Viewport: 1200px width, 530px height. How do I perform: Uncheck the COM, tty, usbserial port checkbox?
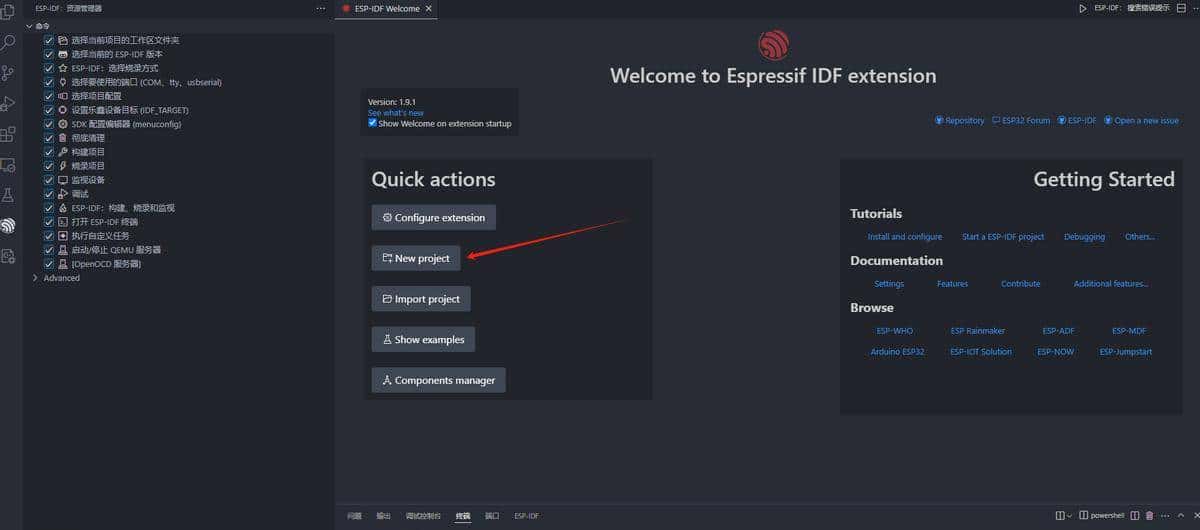(x=49, y=82)
